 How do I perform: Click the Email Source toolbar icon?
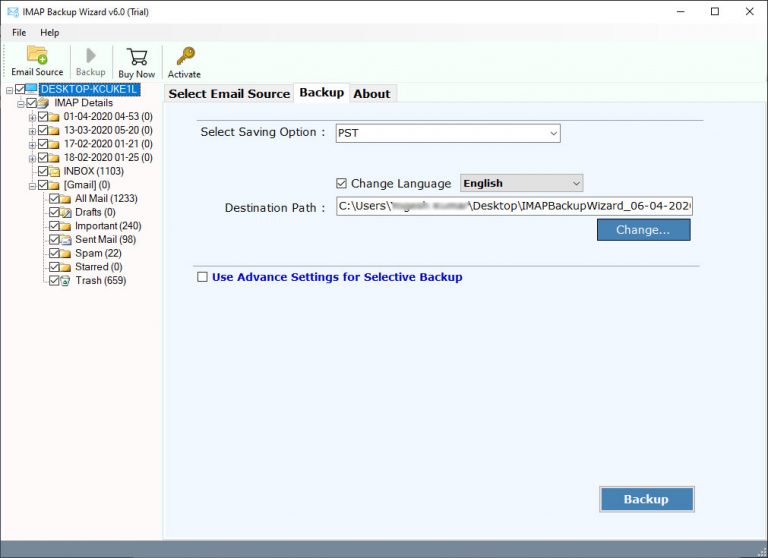[x=37, y=56]
